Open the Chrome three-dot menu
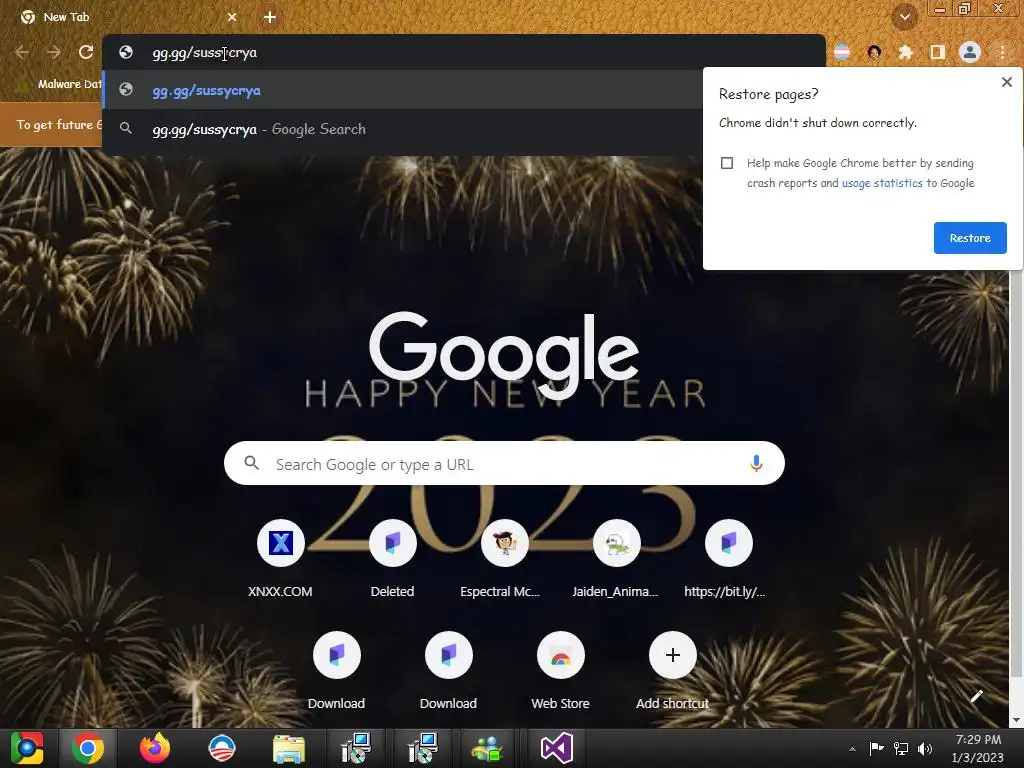 click(1002, 52)
